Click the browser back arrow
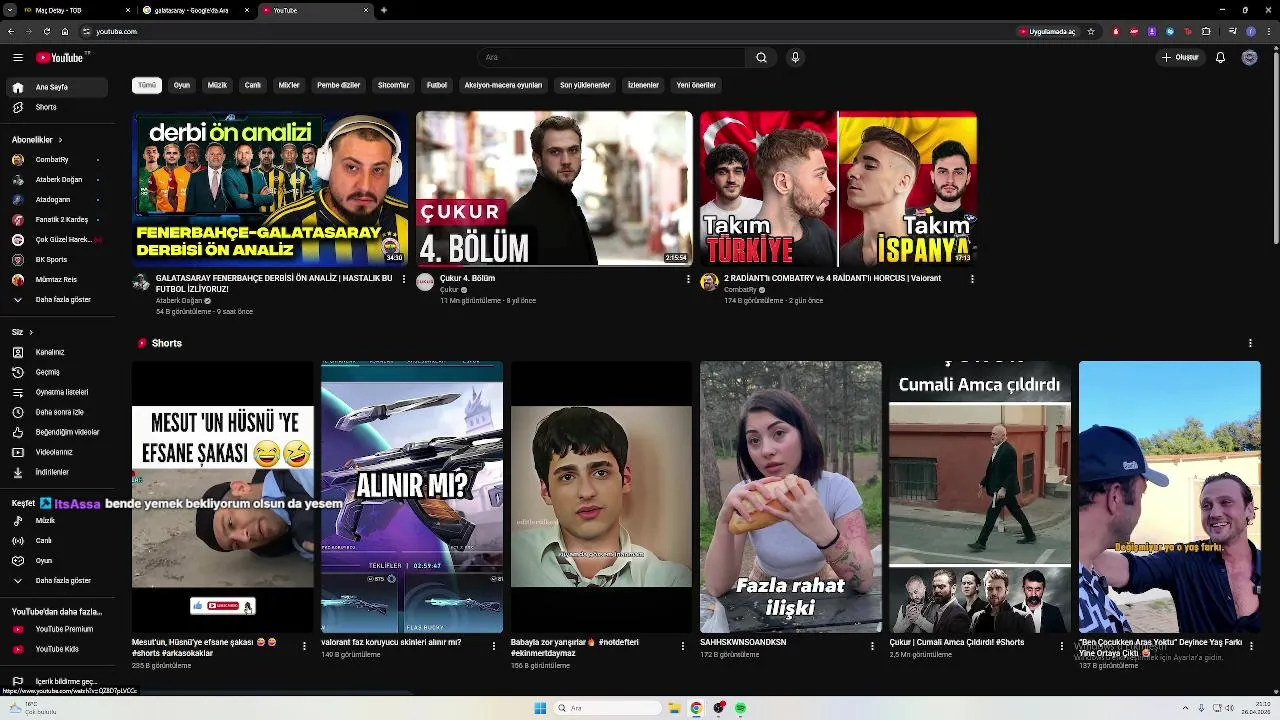1280x720 pixels. pos(10,31)
